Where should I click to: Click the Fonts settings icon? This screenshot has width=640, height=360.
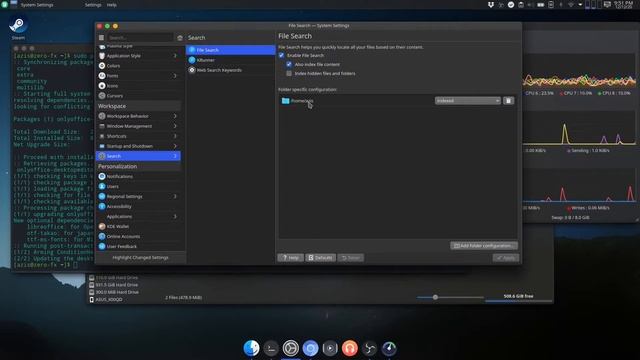[102, 76]
